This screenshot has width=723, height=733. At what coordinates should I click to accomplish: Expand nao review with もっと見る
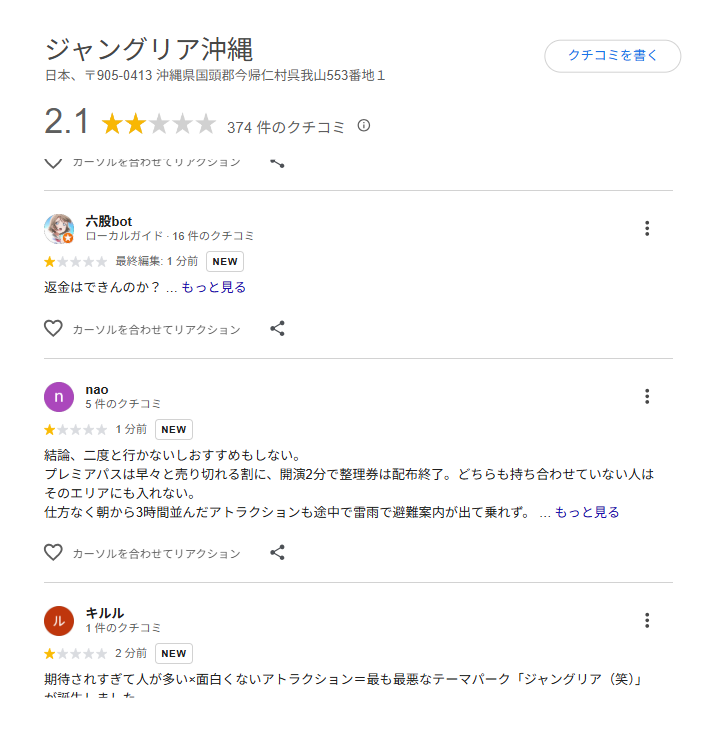[587, 512]
